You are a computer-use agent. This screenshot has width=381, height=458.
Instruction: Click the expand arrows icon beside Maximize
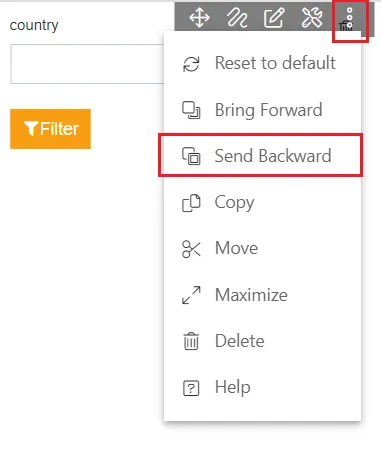[x=191, y=295]
